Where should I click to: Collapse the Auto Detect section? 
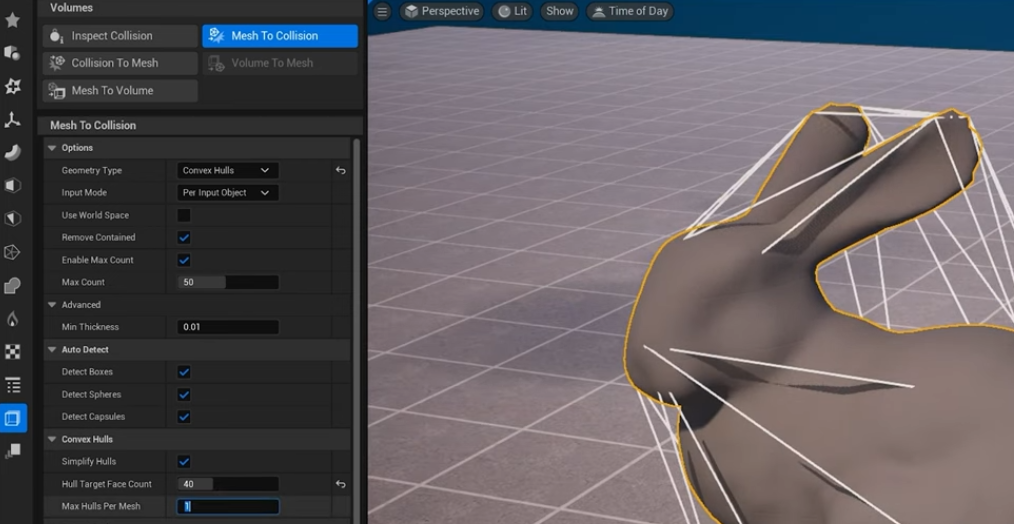(52, 349)
